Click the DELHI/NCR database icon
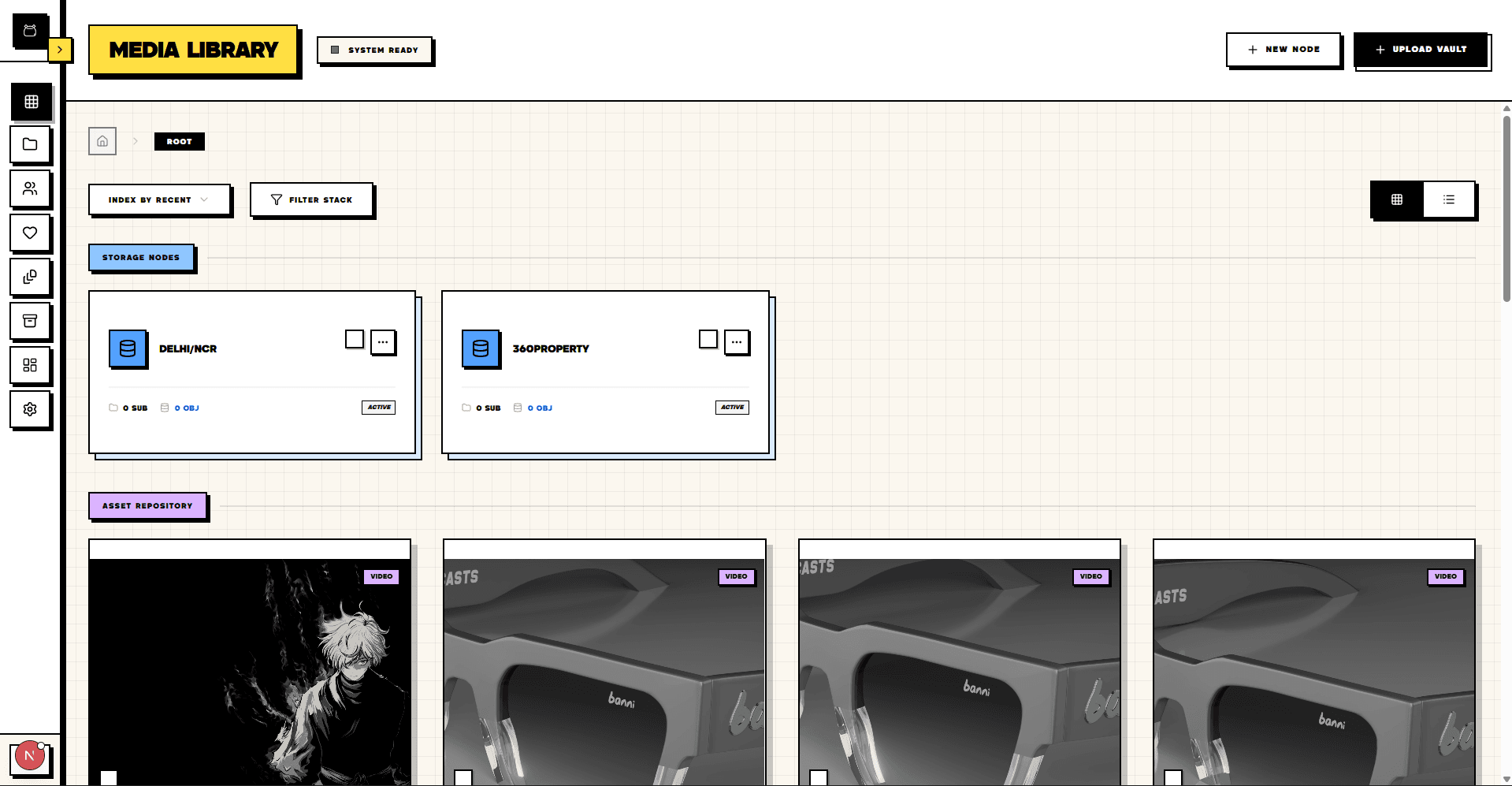This screenshot has height=786, width=1512. 128,348
